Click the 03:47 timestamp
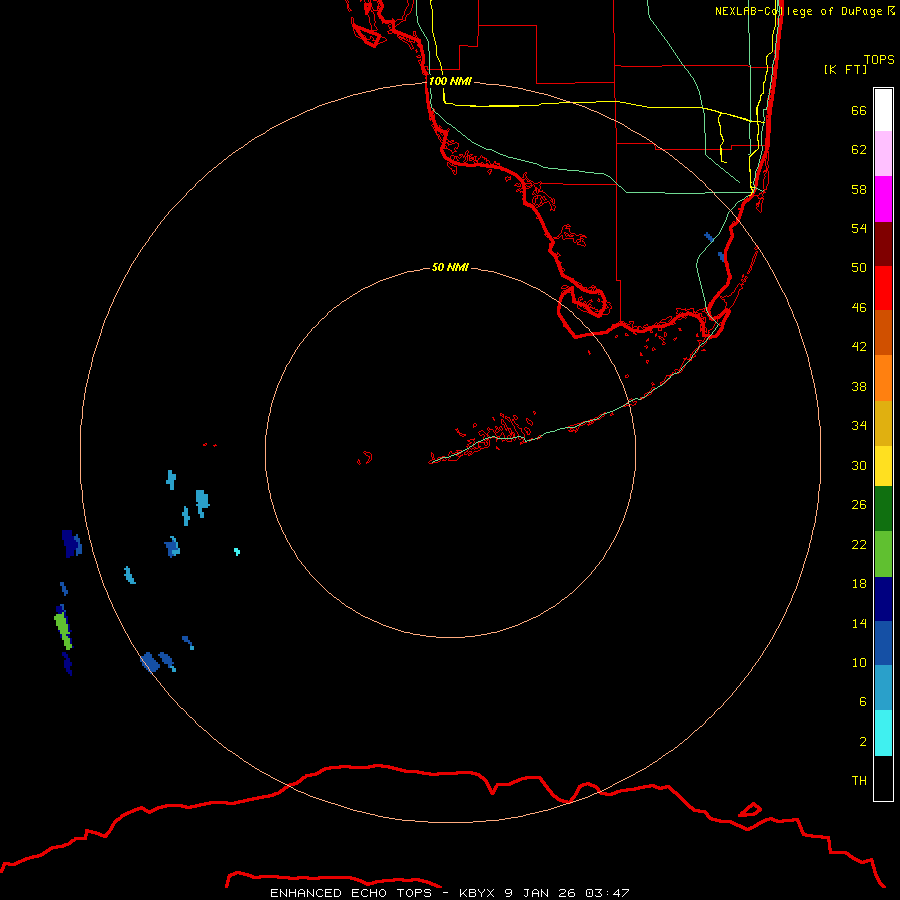The image size is (900, 900). click(x=607, y=893)
